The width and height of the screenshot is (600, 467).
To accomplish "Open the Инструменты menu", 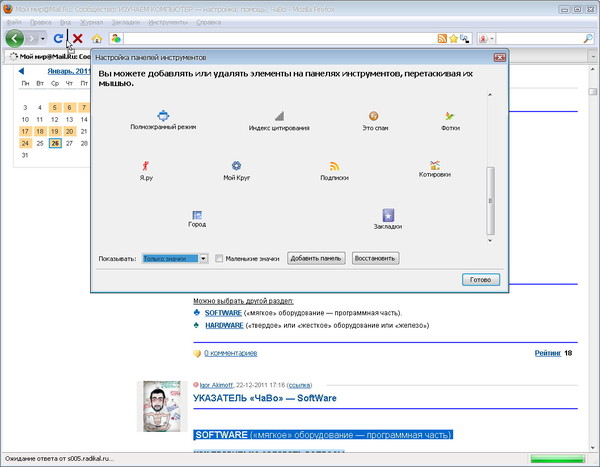I will click(168, 22).
